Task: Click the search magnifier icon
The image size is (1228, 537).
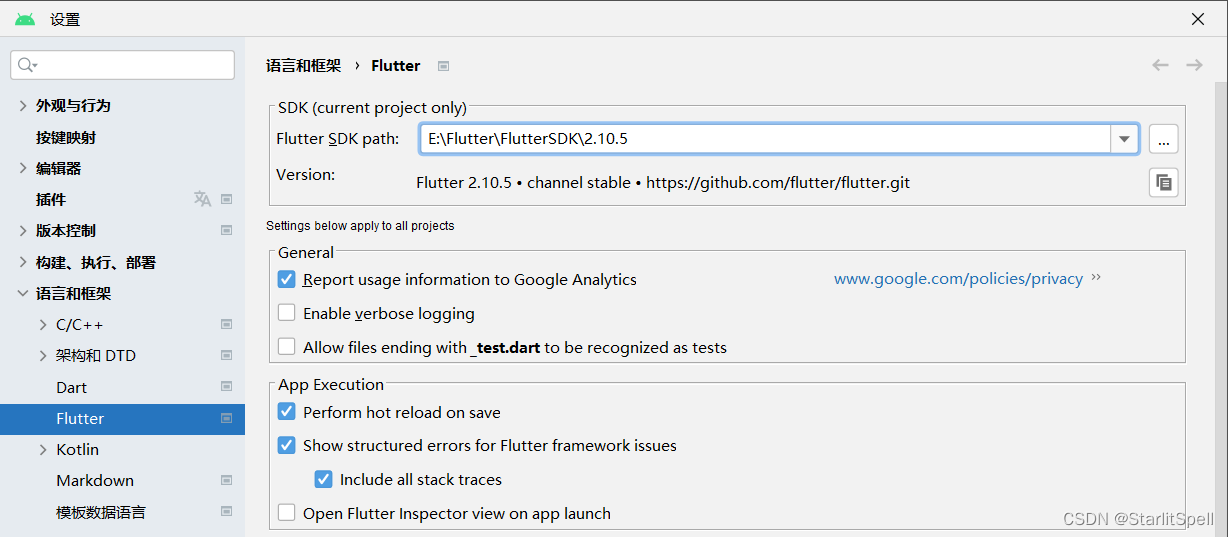Action: 26,65
